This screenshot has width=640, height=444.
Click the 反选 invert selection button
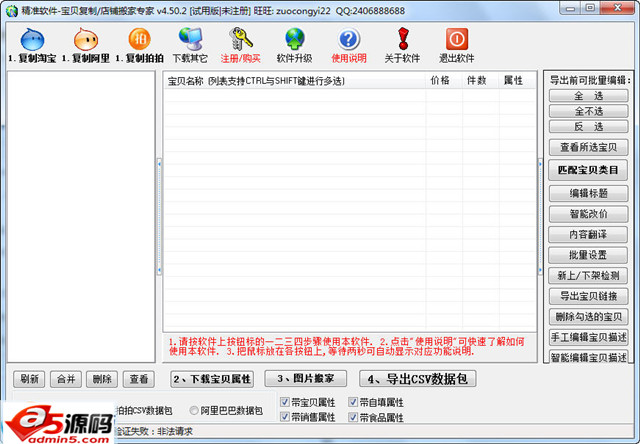[x=588, y=127]
